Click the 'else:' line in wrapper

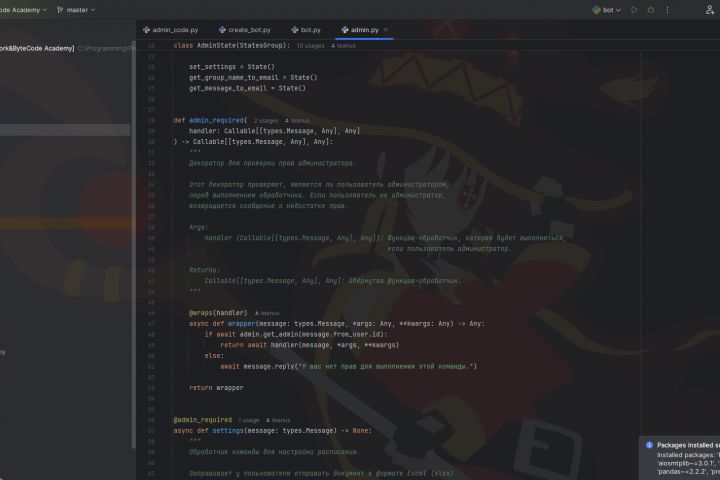(x=214, y=356)
